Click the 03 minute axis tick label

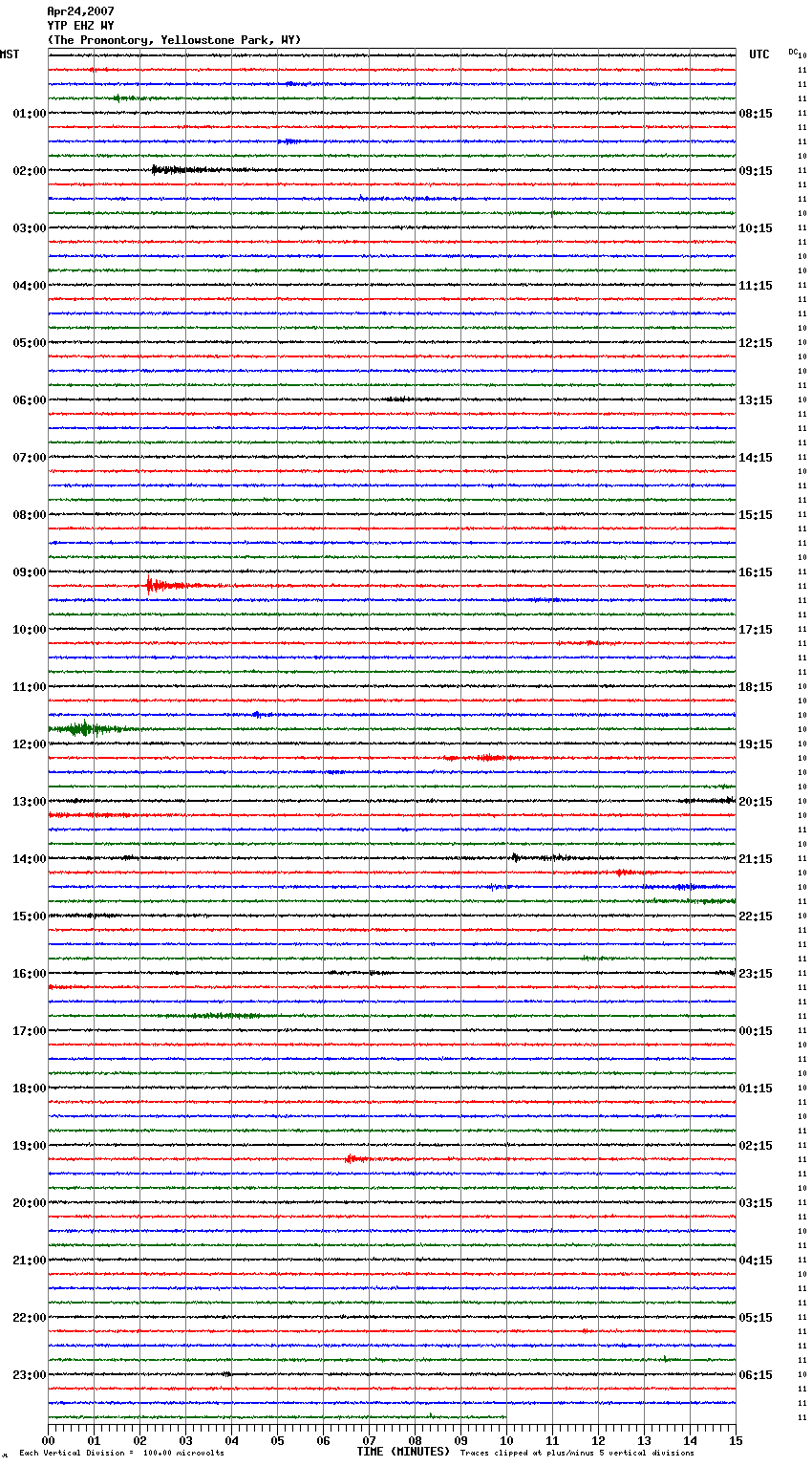click(x=185, y=1440)
